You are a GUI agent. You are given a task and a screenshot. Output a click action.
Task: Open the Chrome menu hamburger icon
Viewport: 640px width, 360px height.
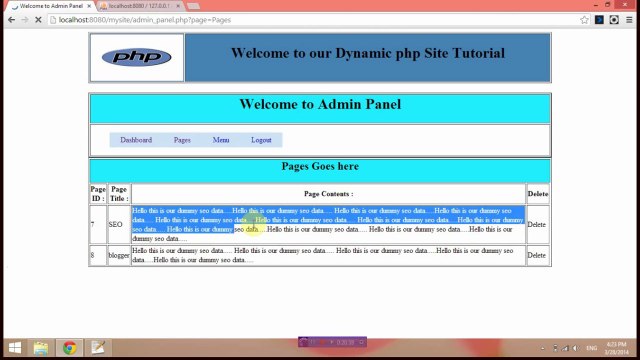(x=629, y=20)
